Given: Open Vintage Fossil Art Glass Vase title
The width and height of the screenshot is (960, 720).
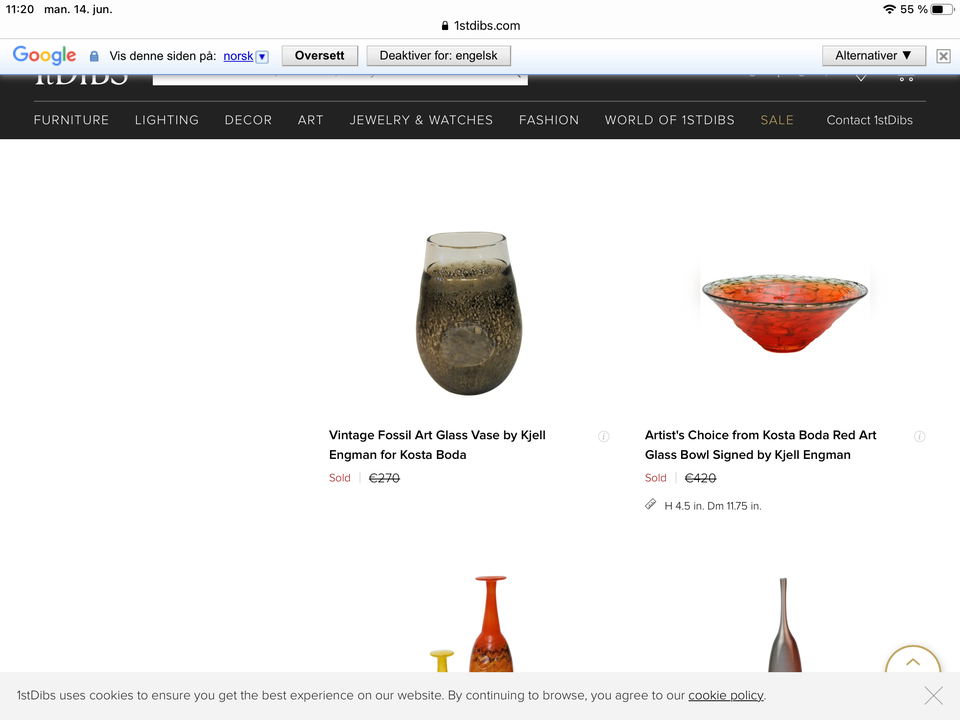Looking at the screenshot, I should point(437,444).
